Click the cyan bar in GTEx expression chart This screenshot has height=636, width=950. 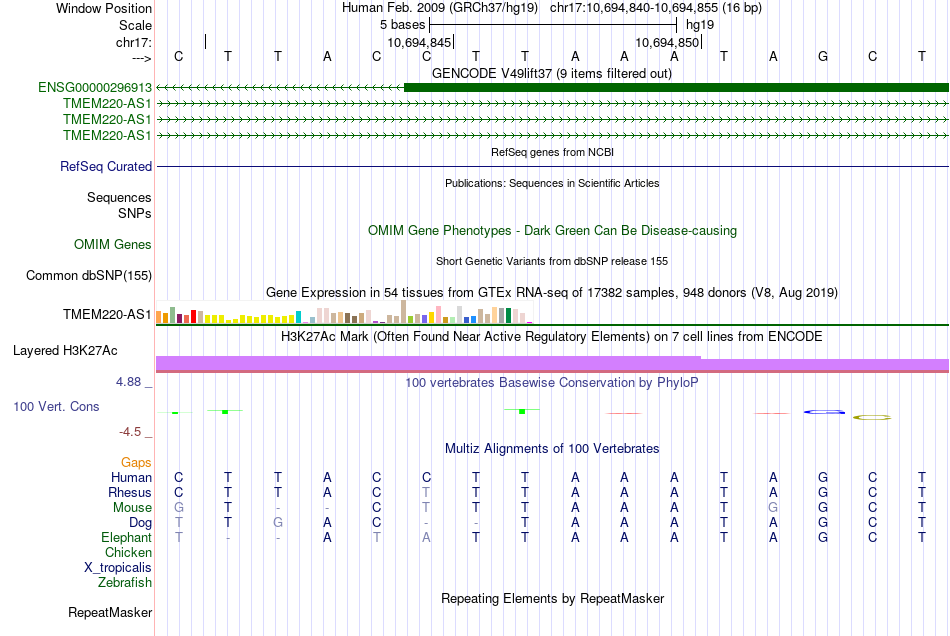(x=298, y=317)
